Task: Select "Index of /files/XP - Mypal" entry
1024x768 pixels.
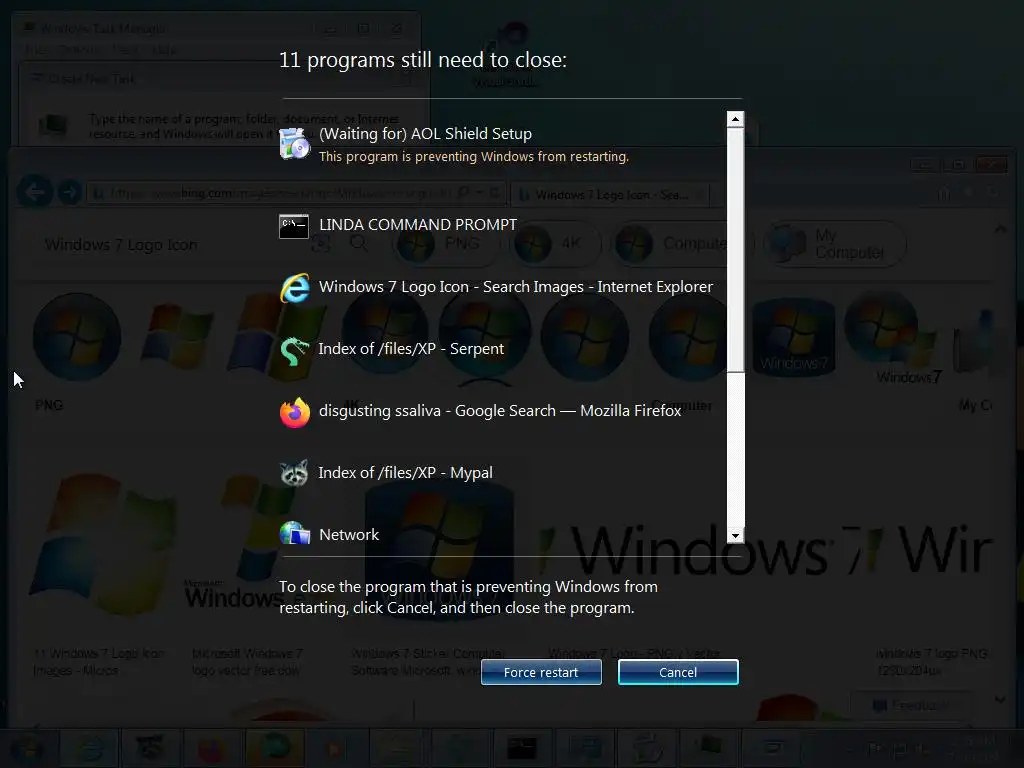Action: (405, 473)
